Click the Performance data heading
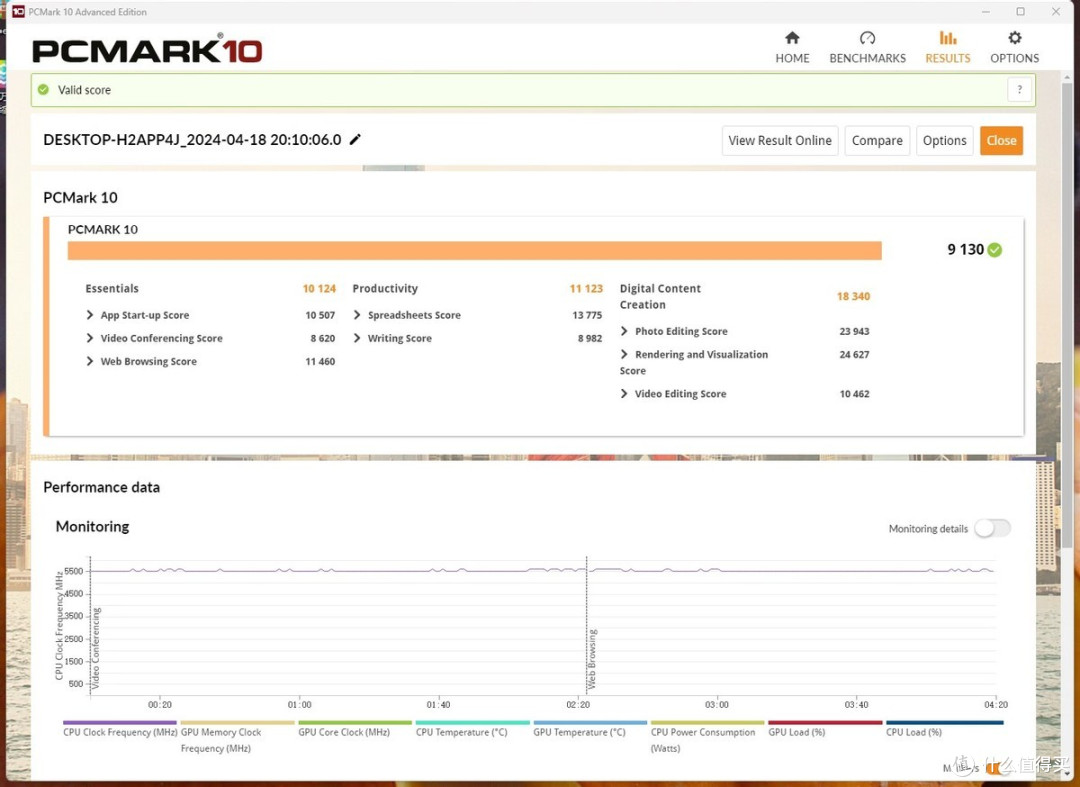The image size is (1080, 787). pyautogui.click(x=101, y=487)
